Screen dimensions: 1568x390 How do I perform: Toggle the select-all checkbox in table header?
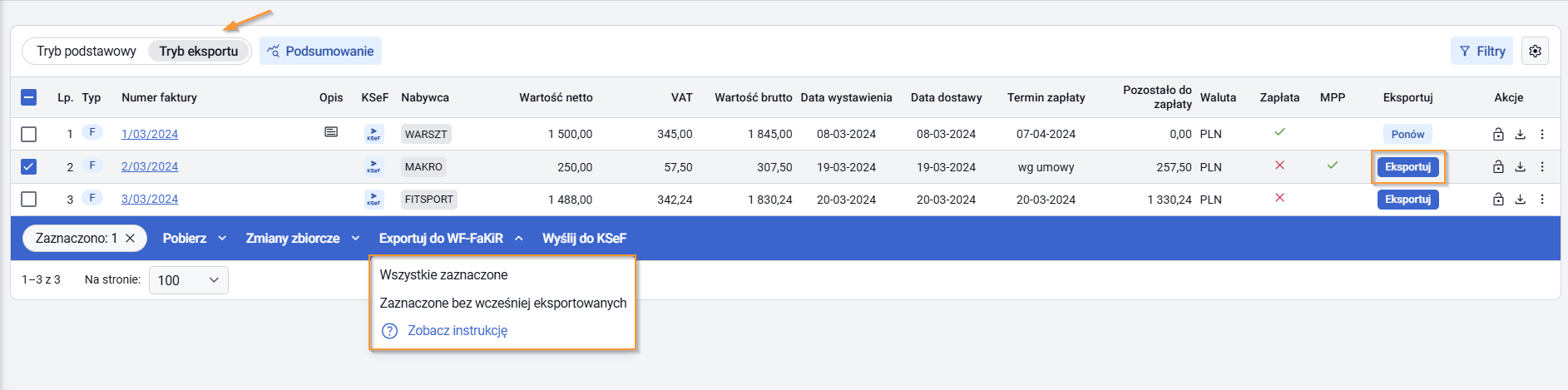[x=28, y=97]
